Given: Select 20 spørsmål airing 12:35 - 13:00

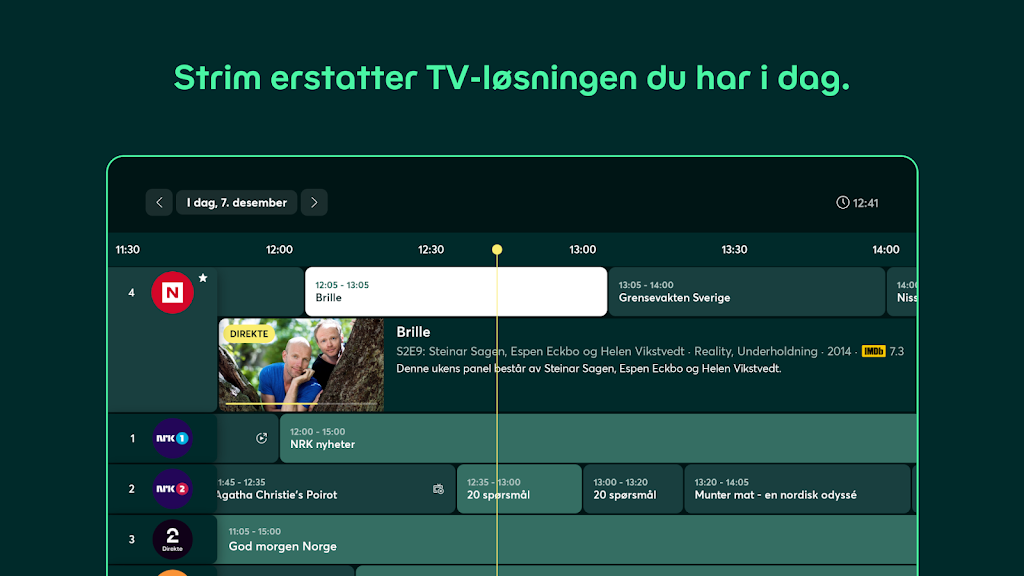Looking at the screenshot, I should [518, 489].
